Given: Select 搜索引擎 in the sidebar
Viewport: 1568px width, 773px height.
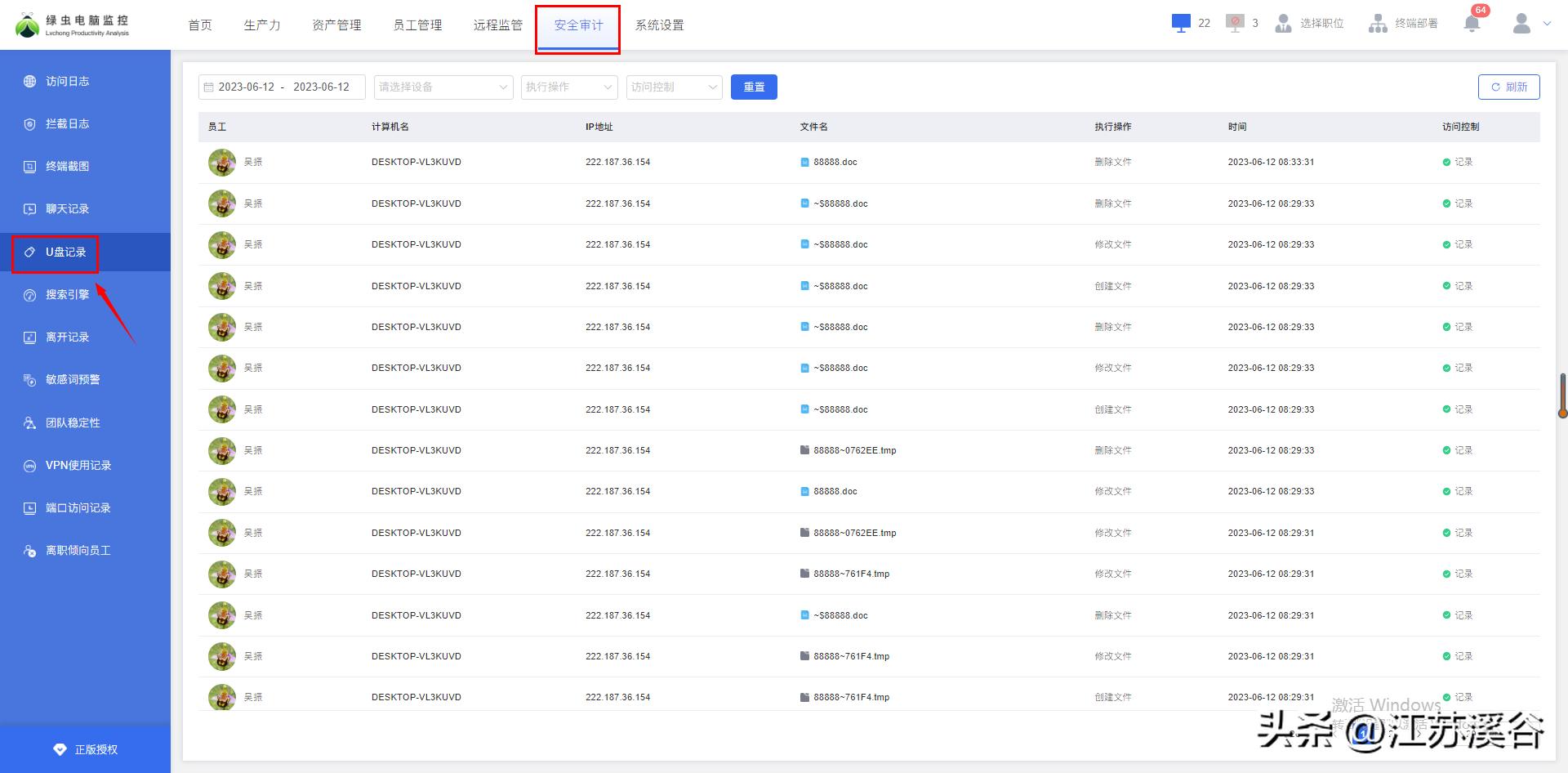Looking at the screenshot, I should tap(67, 295).
